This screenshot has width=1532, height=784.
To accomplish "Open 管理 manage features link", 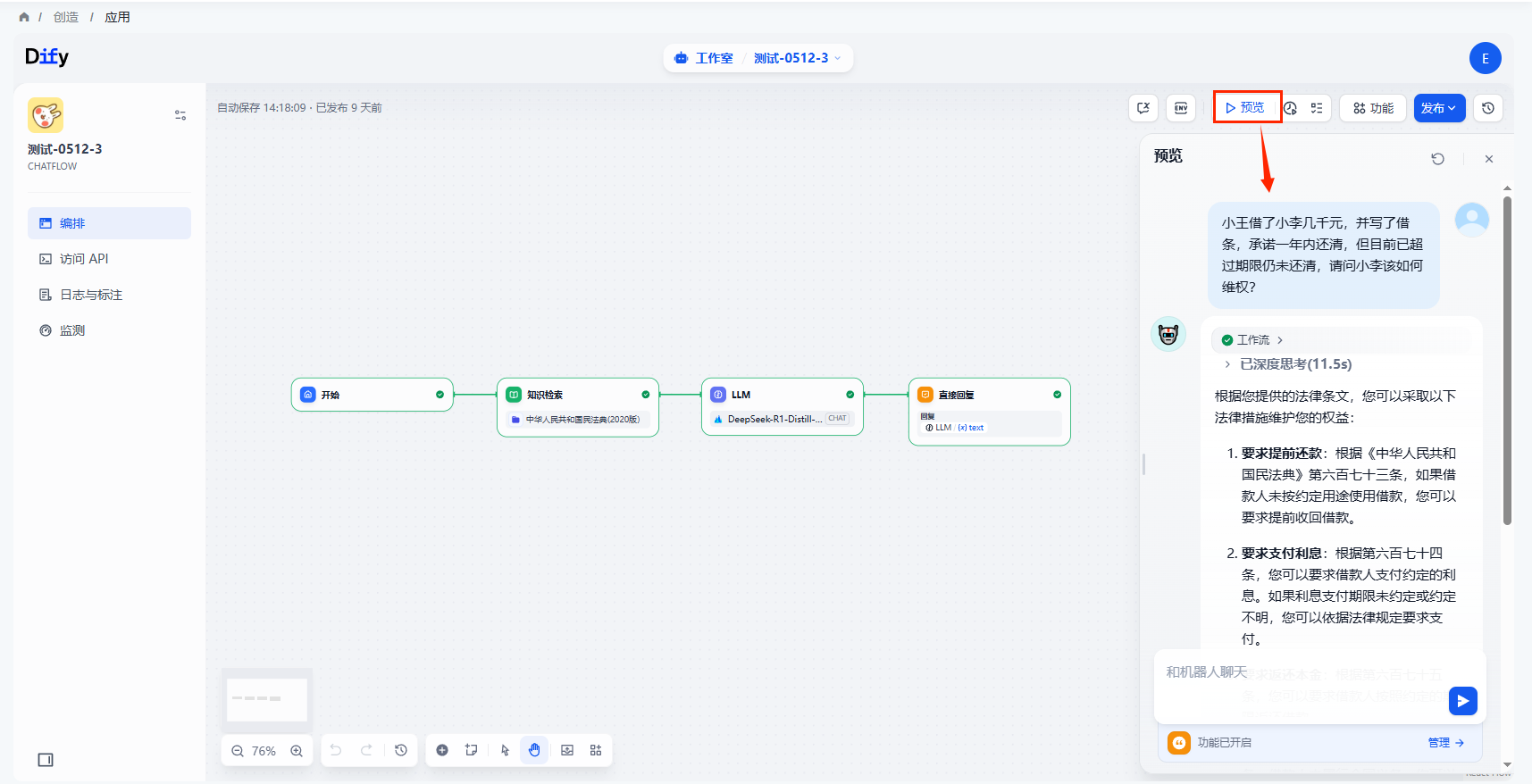I will pyautogui.click(x=1445, y=742).
